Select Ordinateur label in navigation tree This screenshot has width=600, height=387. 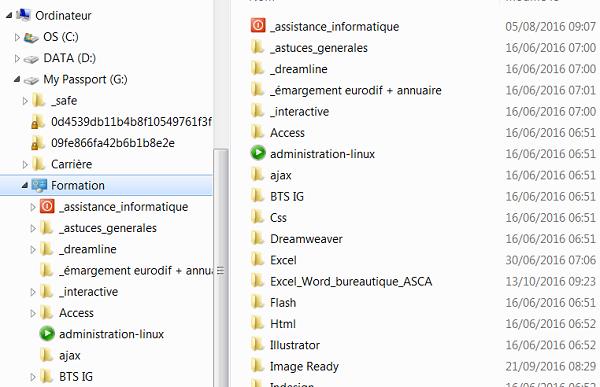(x=63, y=16)
